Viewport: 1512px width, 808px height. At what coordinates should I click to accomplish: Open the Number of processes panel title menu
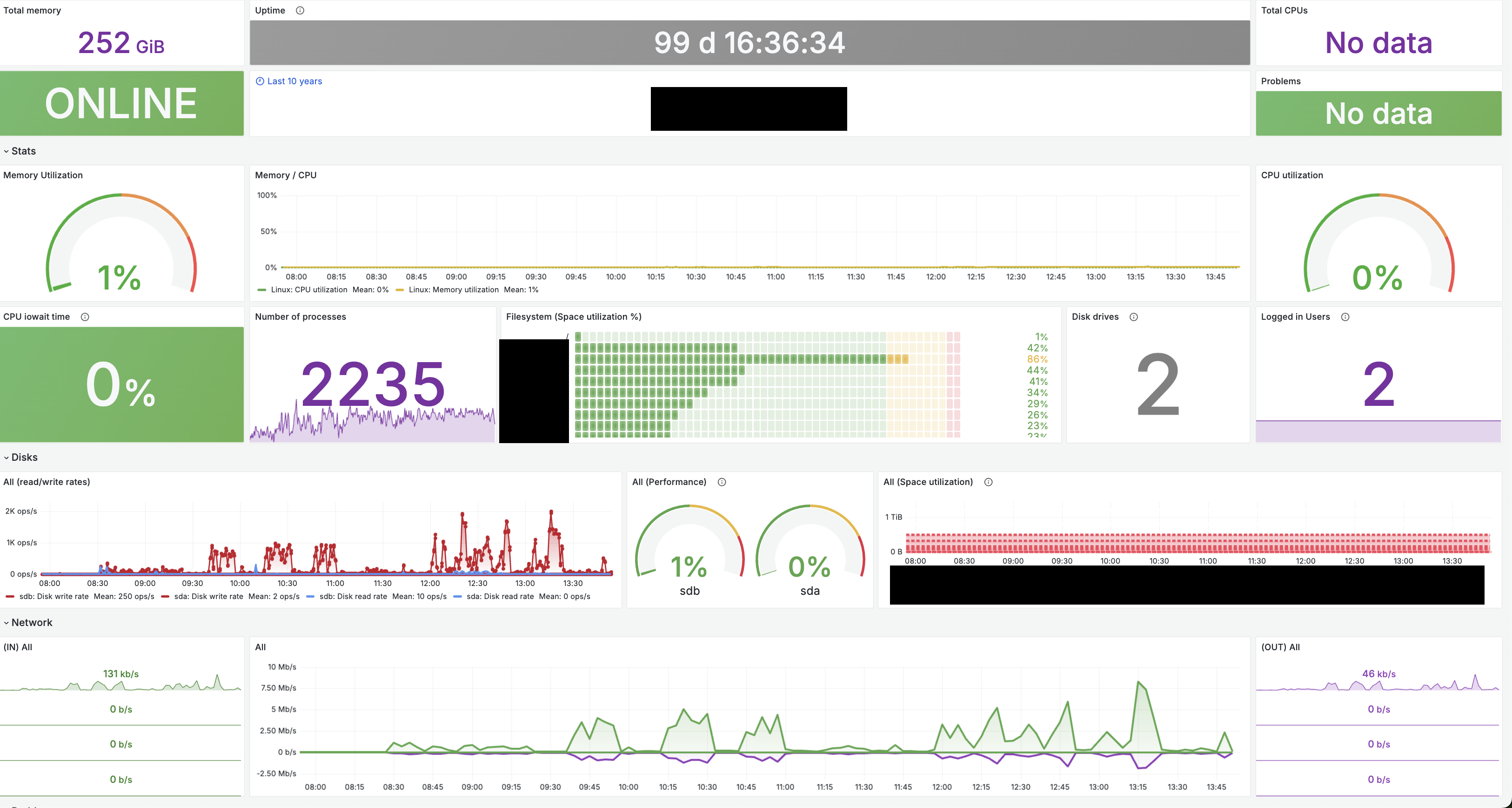[x=300, y=317]
